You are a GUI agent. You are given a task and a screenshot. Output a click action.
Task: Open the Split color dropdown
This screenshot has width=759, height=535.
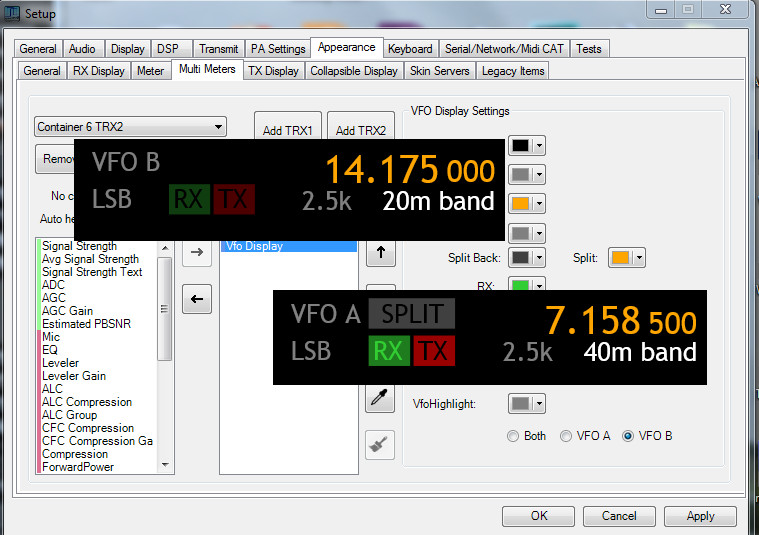pos(639,258)
